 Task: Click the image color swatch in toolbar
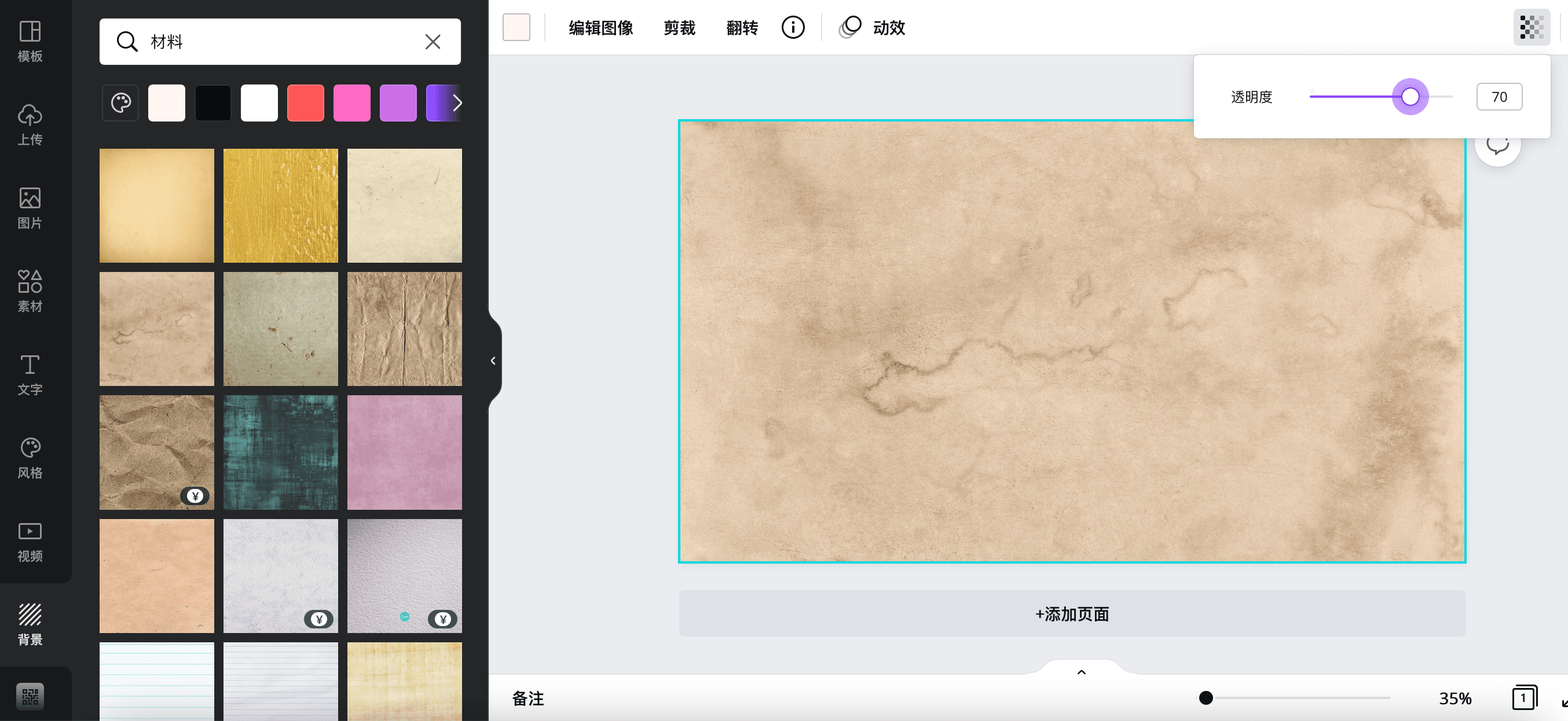coord(516,27)
